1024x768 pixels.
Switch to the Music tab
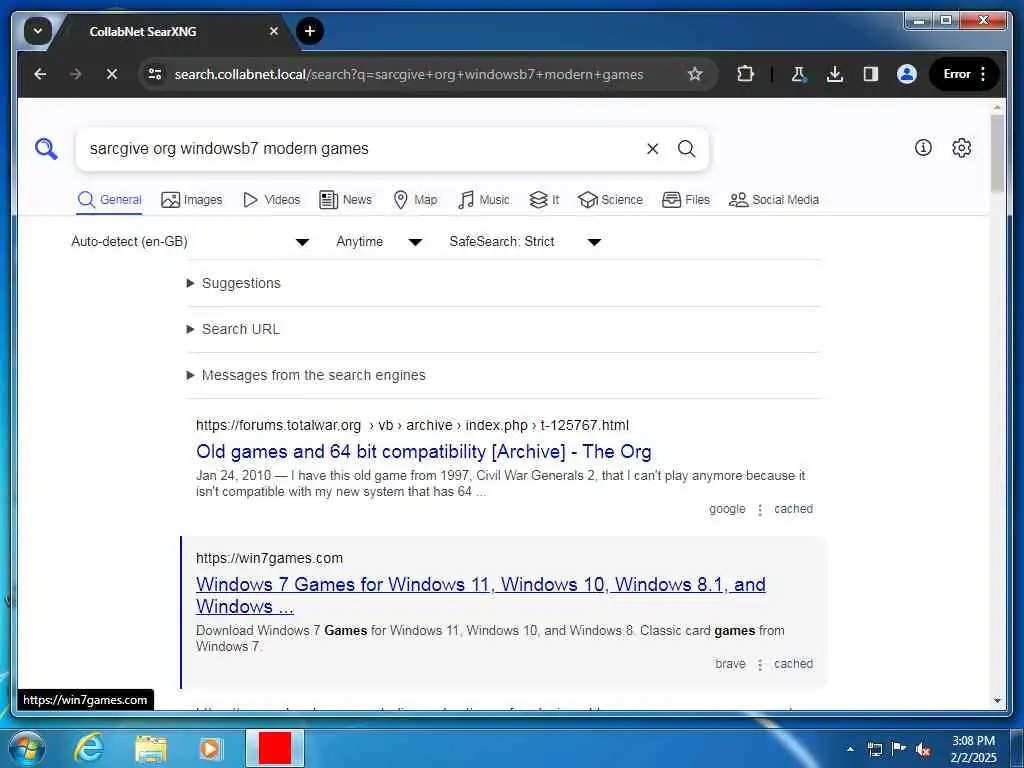coord(483,200)
